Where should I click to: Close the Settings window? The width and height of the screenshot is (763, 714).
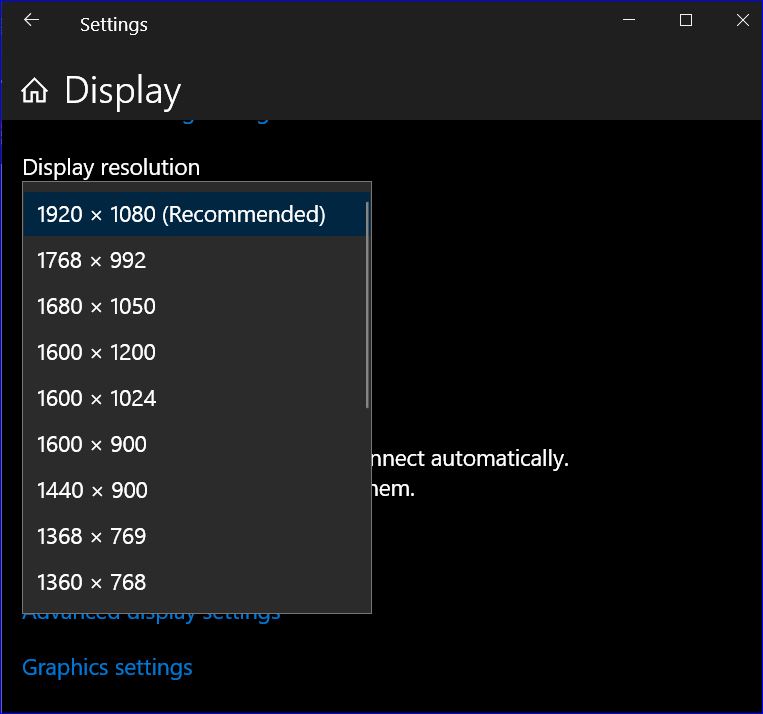coord(743,20)
